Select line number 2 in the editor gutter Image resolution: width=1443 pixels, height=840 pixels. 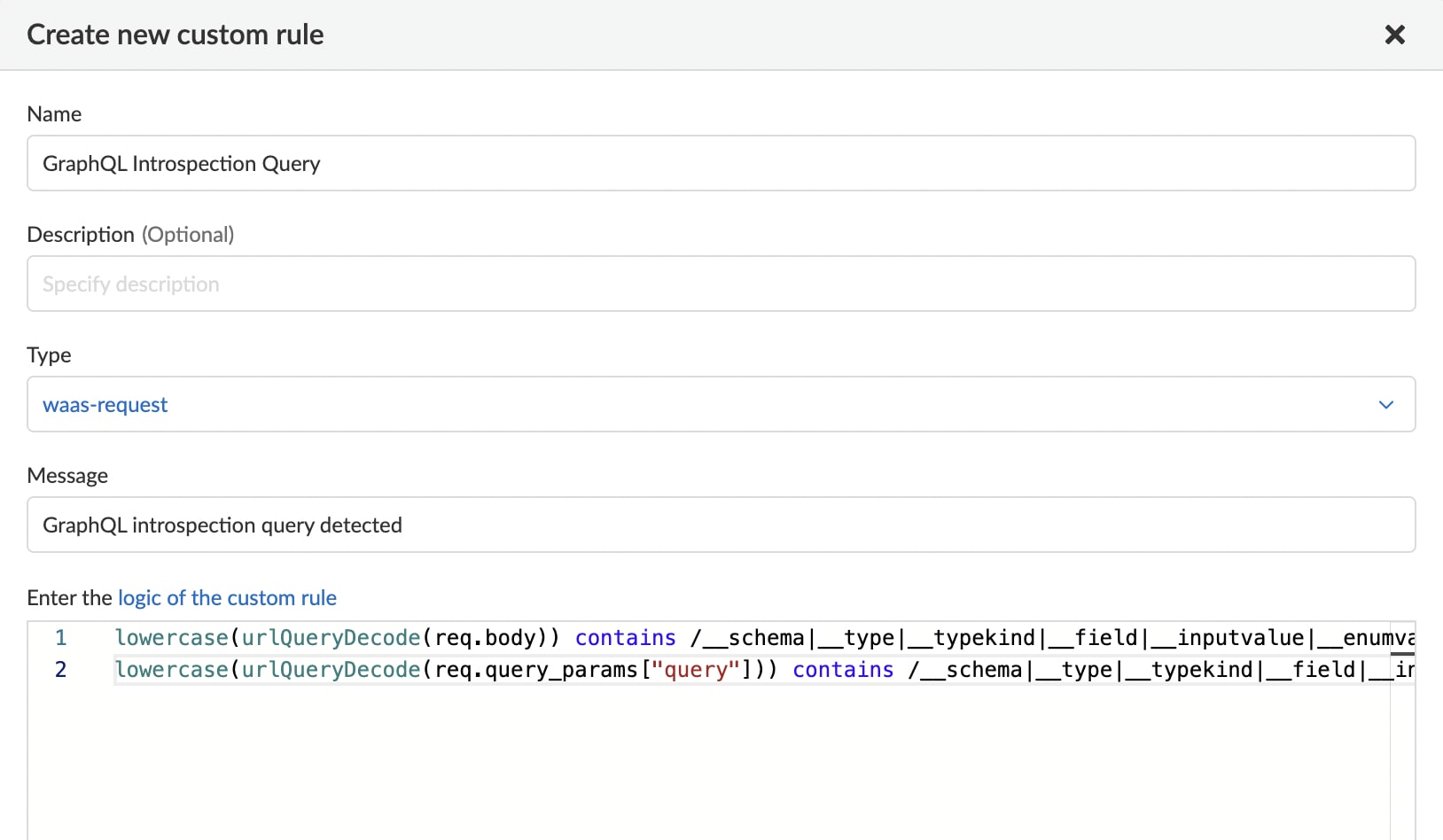pyautogui.click(x=60, y=670)
